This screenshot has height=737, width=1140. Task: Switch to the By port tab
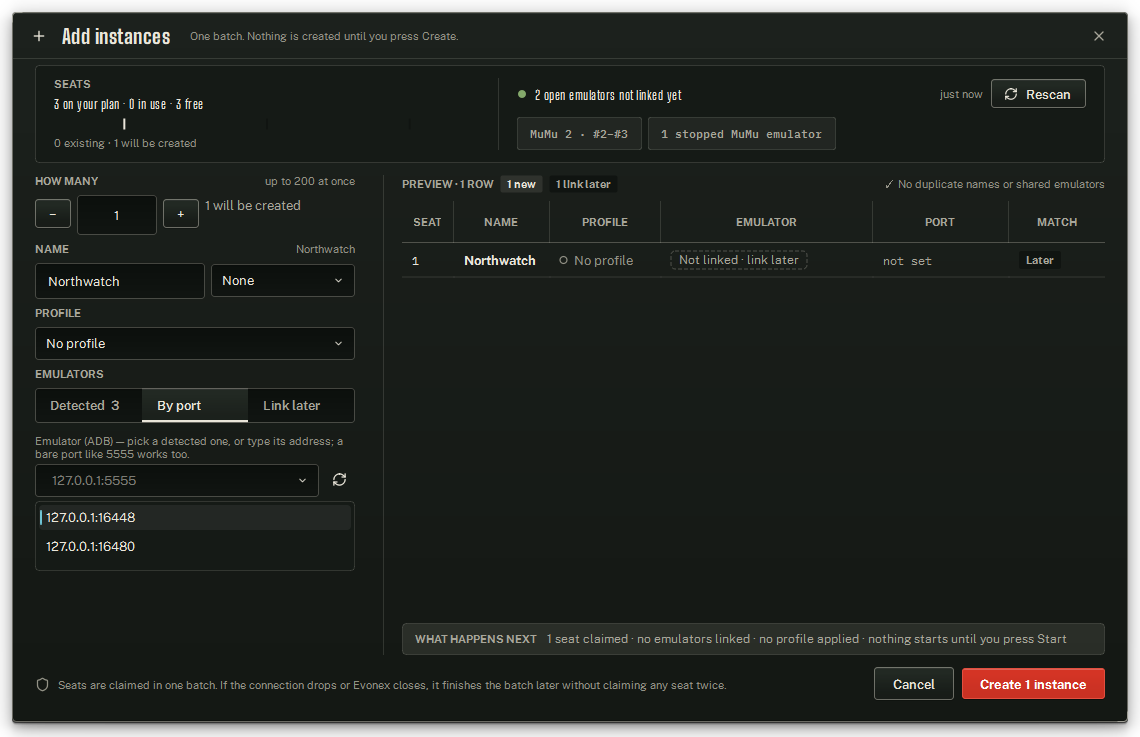tap(195, 406)
